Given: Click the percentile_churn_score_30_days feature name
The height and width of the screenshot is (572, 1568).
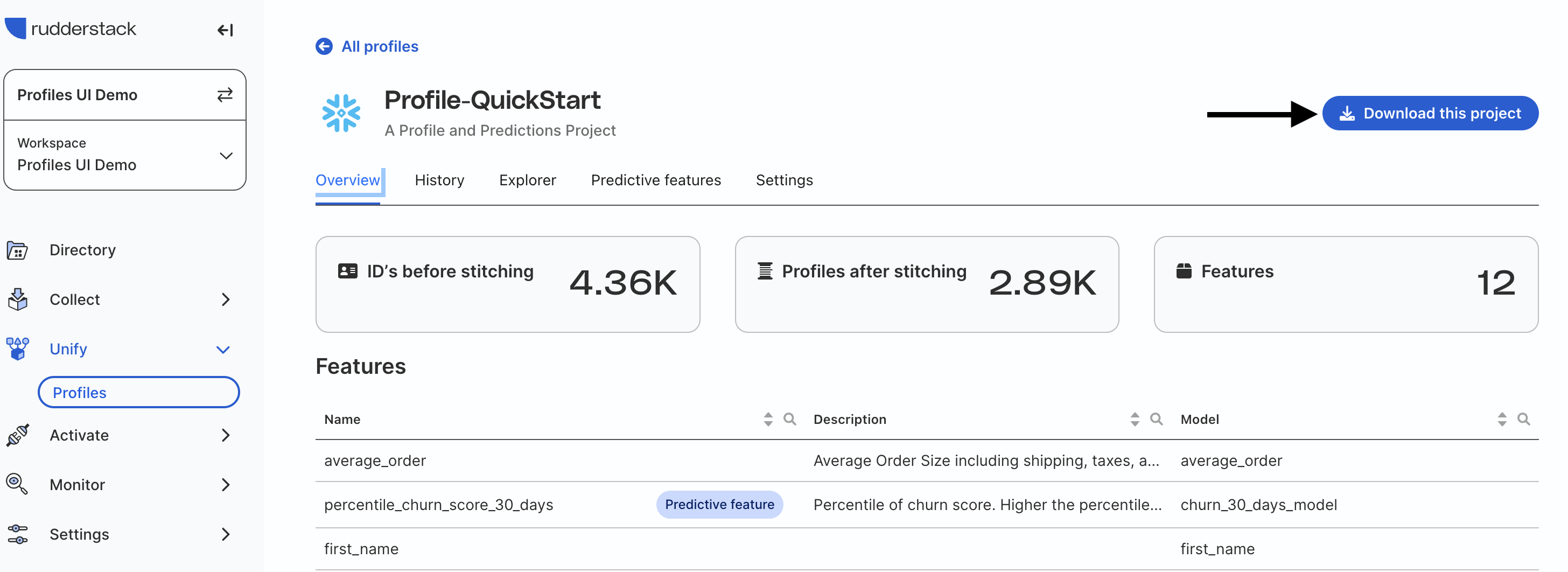Looking at the screenshot, I should 438,505.
